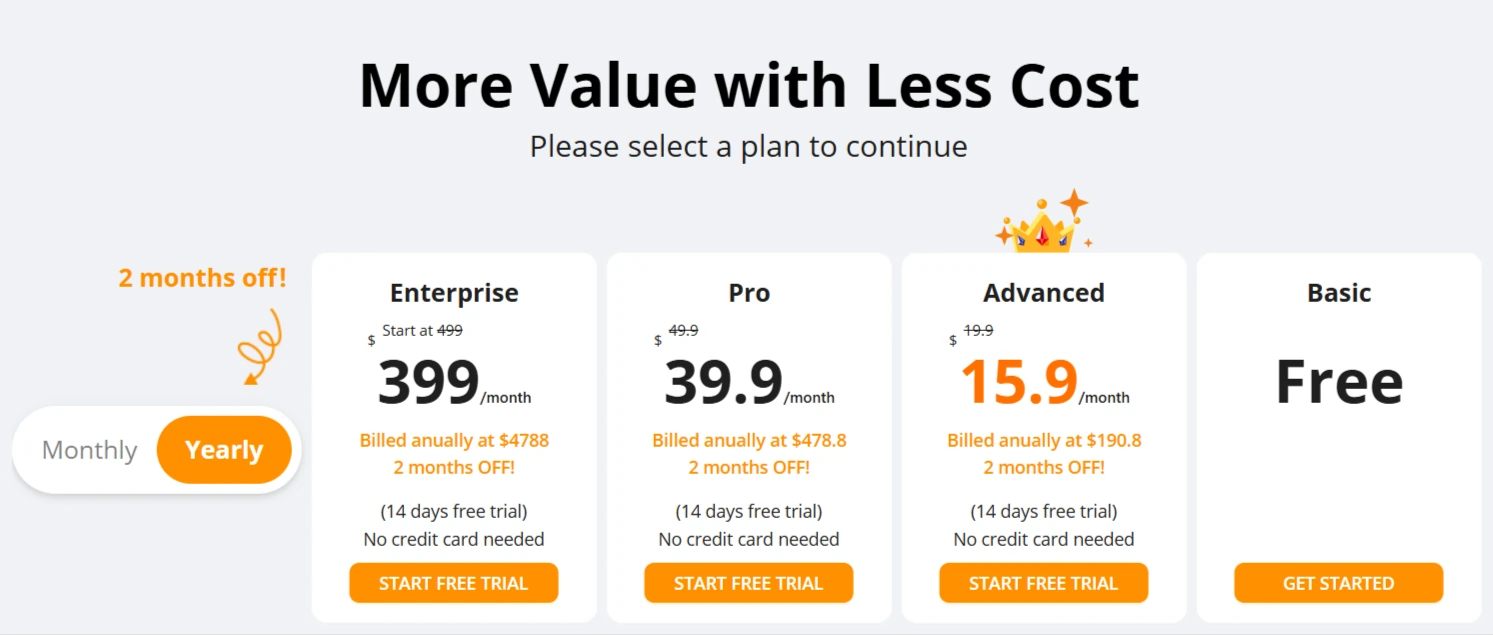Start free trial for Enterprise plan

tap(453, 583)
